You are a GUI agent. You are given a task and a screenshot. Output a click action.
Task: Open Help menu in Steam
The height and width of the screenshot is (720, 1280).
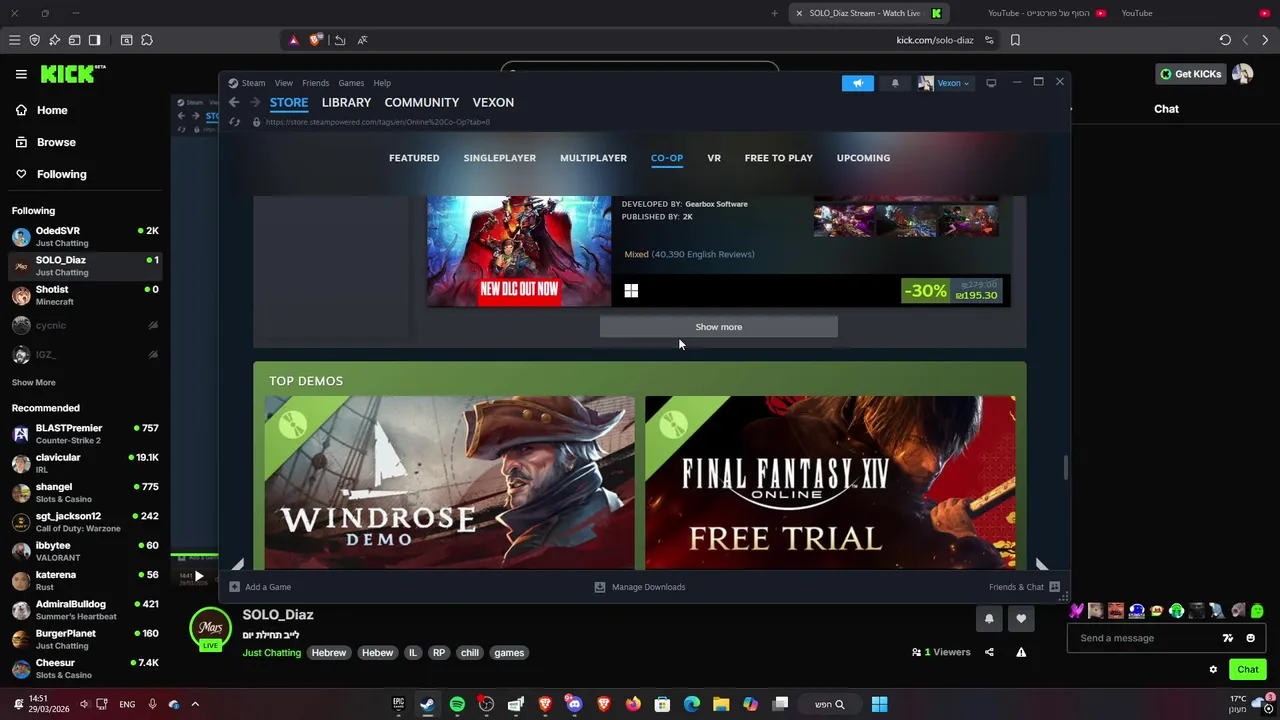click(382, 83)
